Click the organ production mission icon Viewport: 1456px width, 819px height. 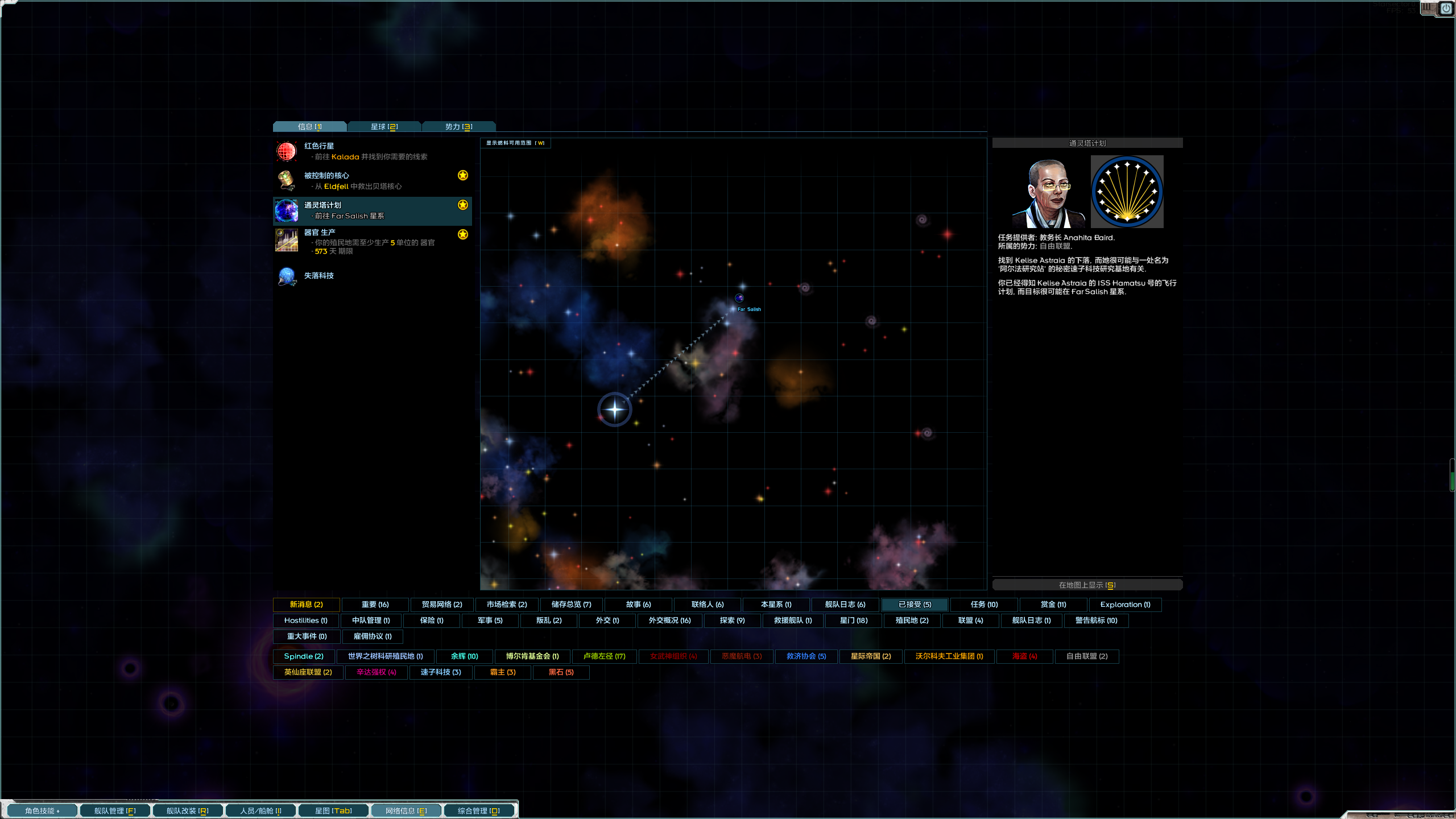287,241
